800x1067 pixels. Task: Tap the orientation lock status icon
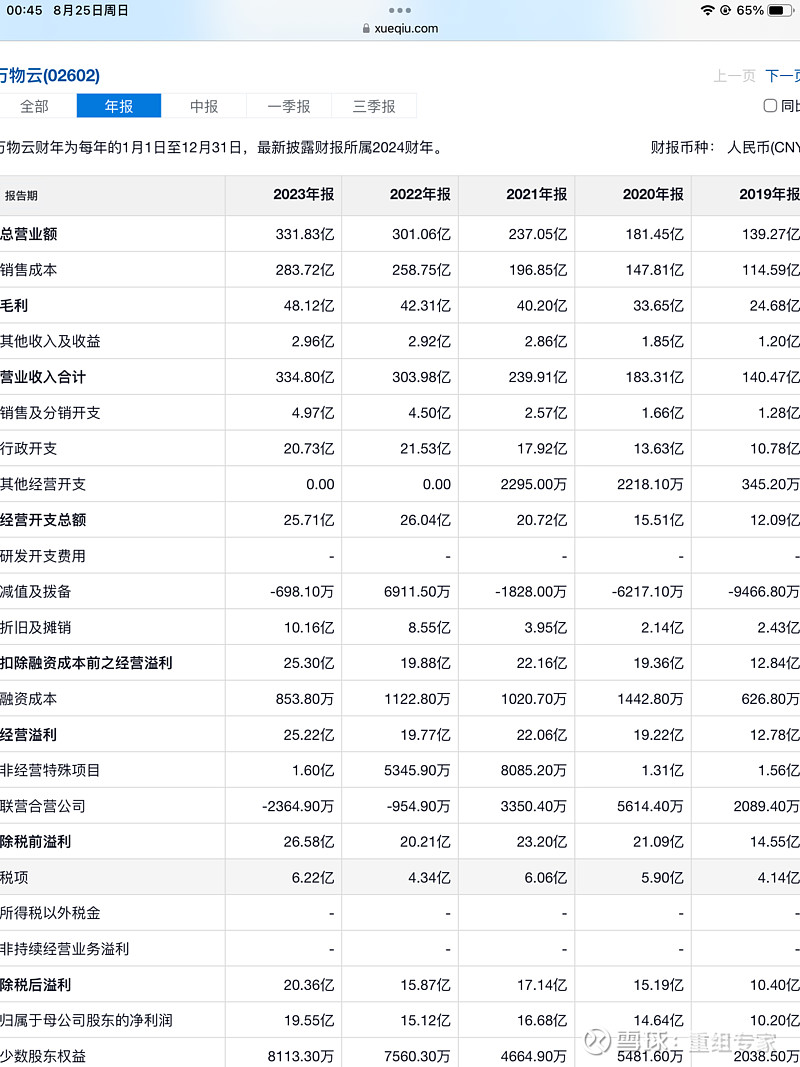[x=725, y=10]
